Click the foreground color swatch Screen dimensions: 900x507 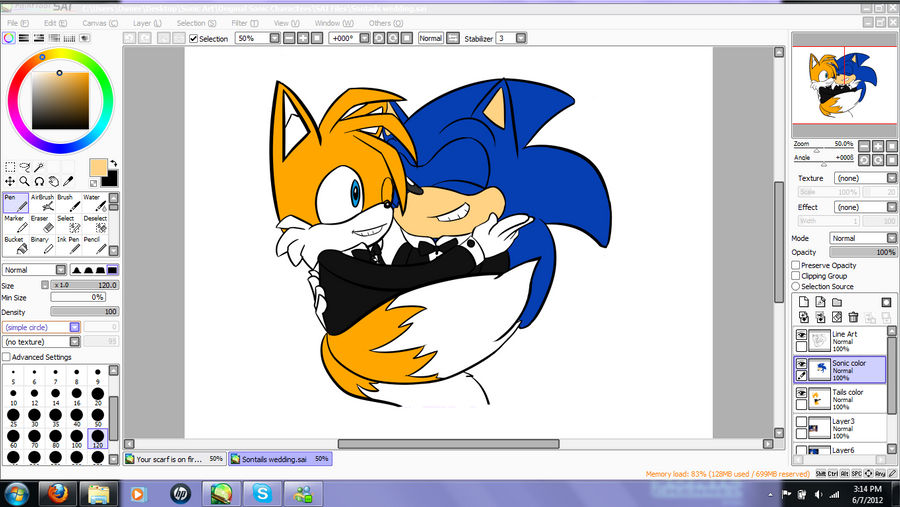pos(98,168)
